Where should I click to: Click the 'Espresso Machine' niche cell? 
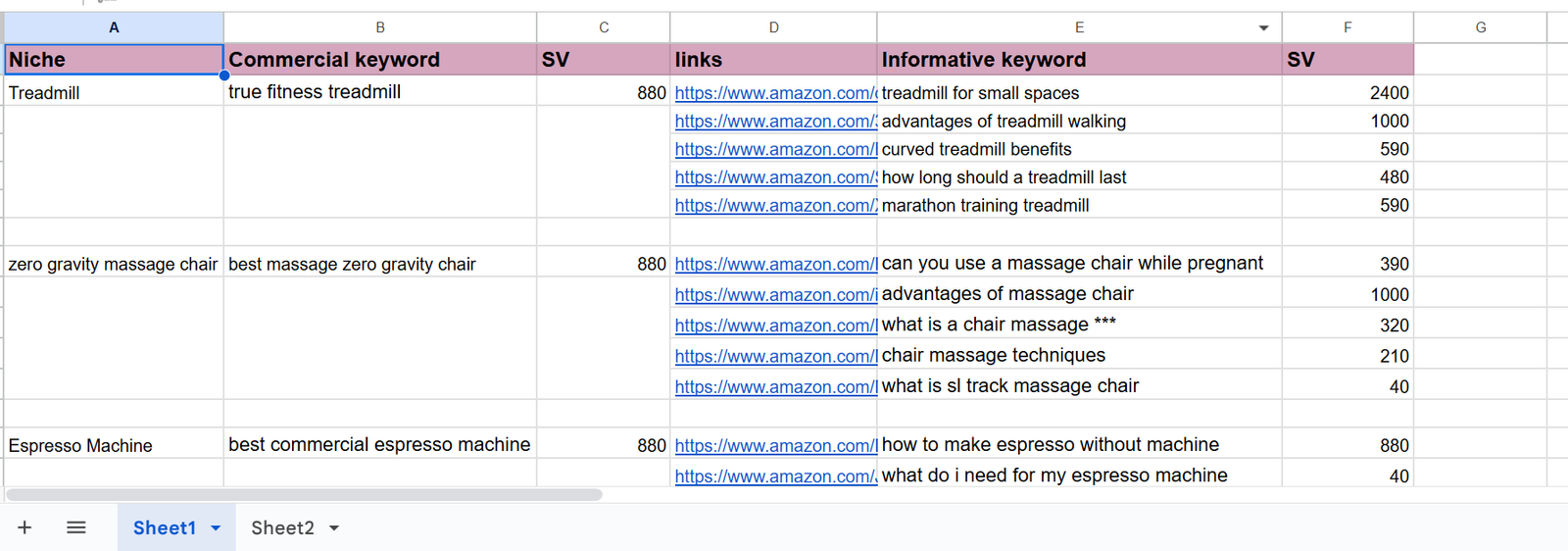coord(114,446)
